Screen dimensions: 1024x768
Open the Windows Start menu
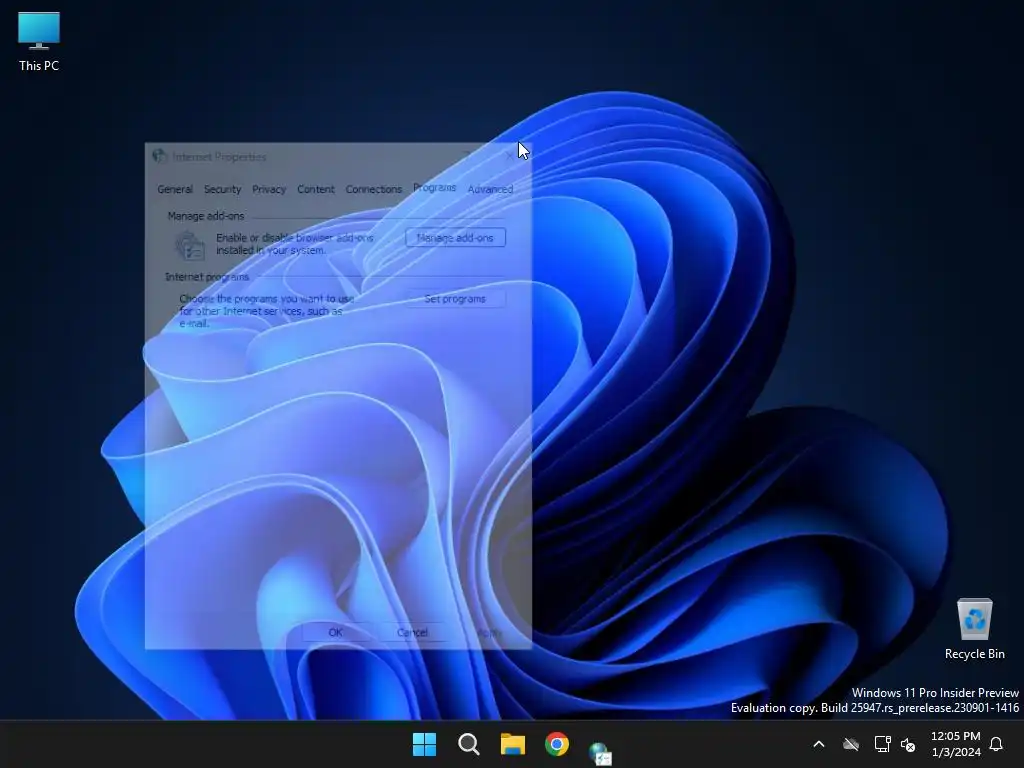tap(424, 744)
